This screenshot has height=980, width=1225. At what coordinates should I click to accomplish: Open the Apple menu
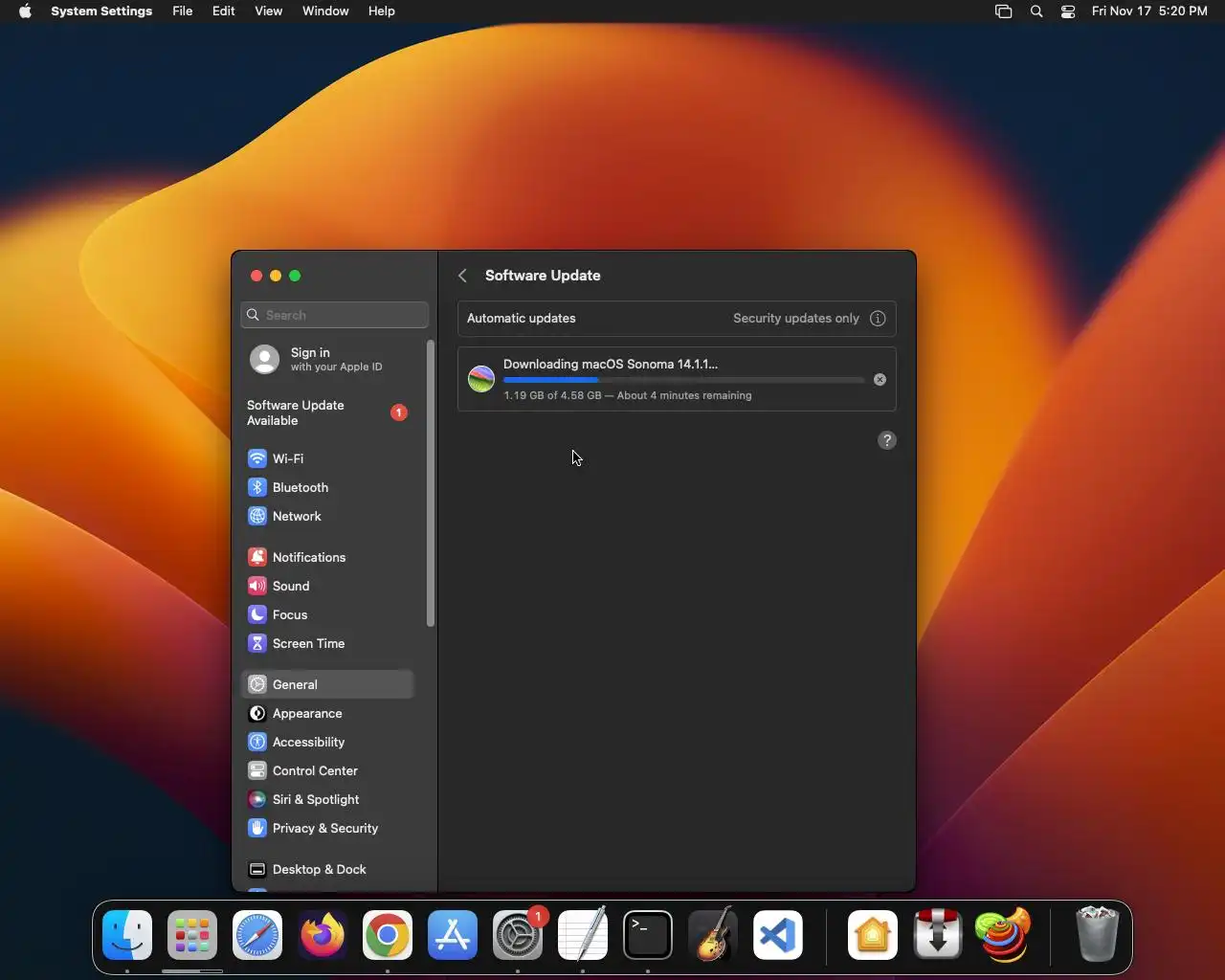[25, 11]
